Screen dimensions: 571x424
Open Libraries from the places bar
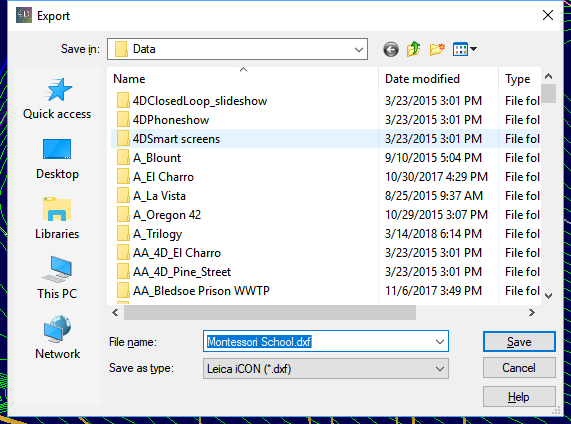(x=57, y=218)
